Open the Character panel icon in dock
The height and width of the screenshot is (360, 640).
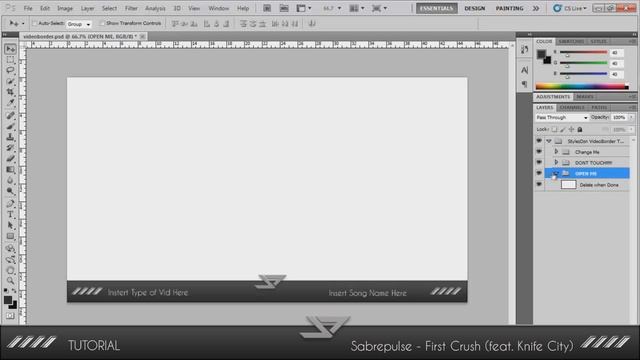(x=524, y=70)
